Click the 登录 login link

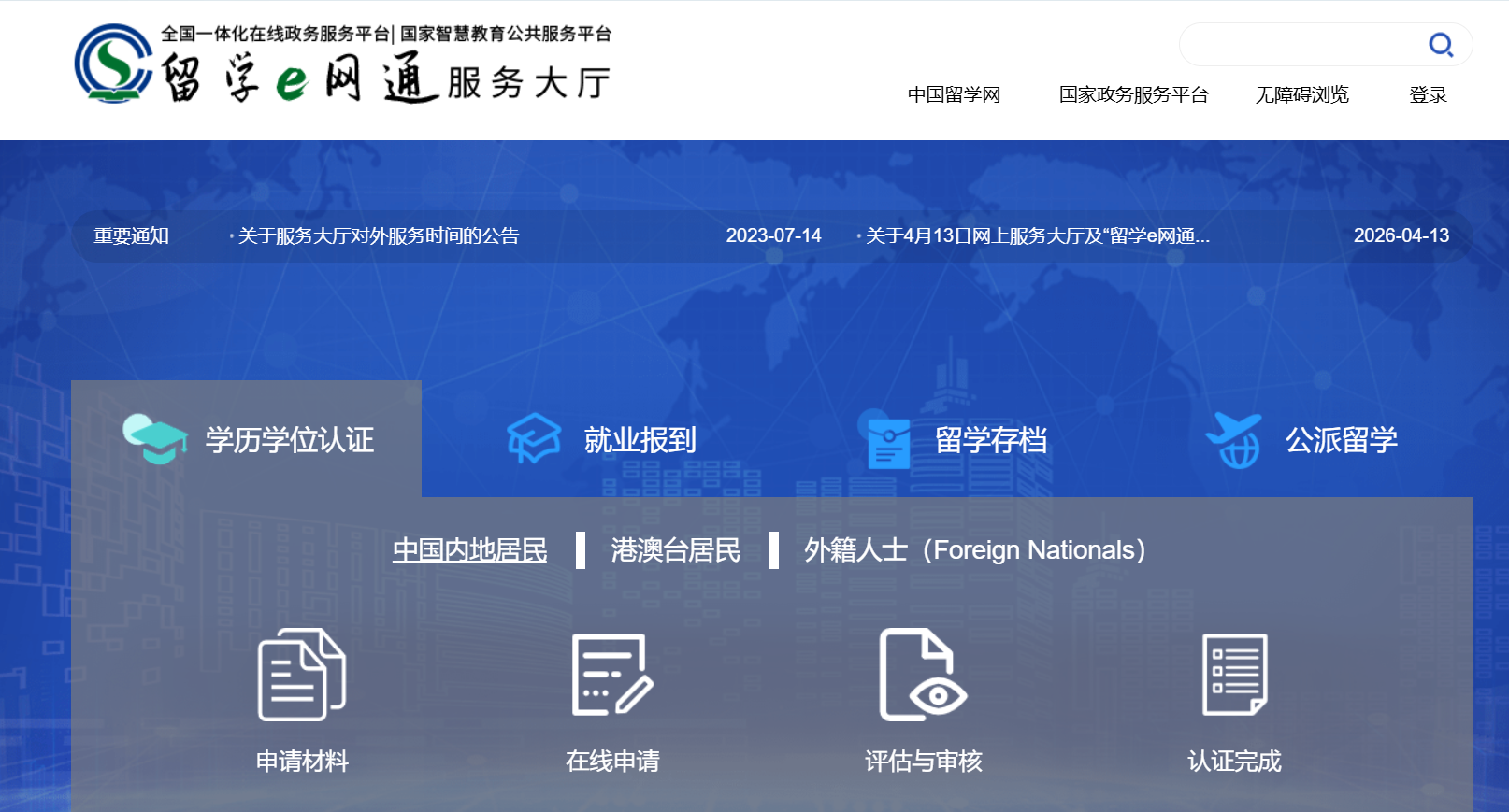coord(1428,94)
